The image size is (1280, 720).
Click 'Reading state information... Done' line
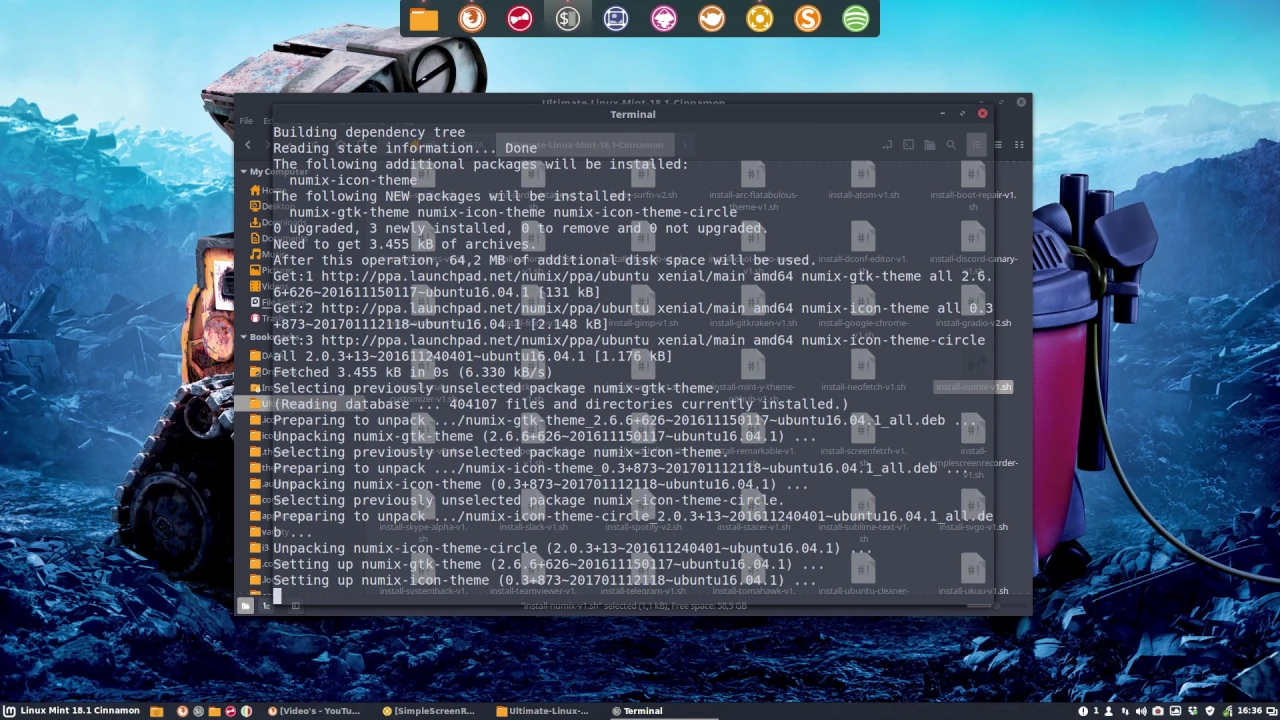(405, 148)
